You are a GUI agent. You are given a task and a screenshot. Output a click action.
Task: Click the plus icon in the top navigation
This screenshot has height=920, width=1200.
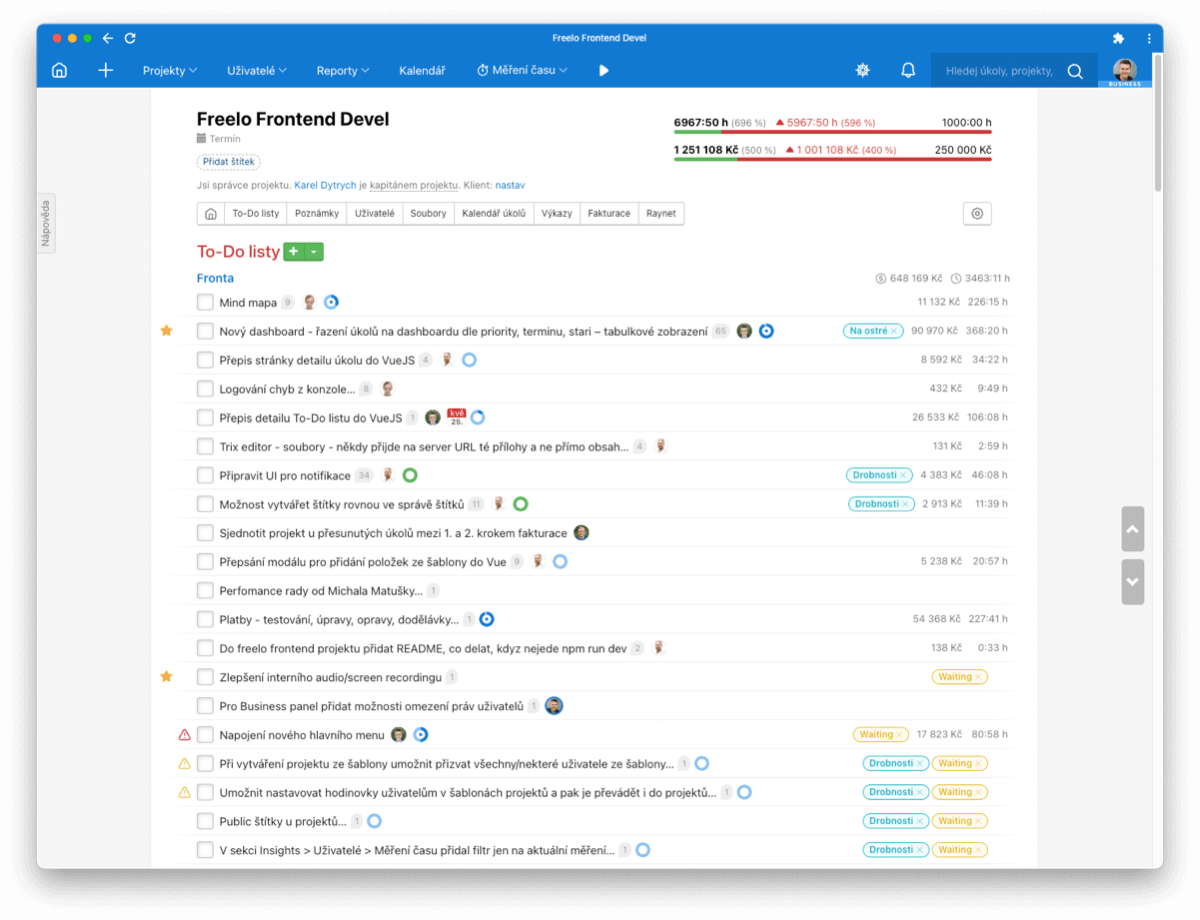106,70
